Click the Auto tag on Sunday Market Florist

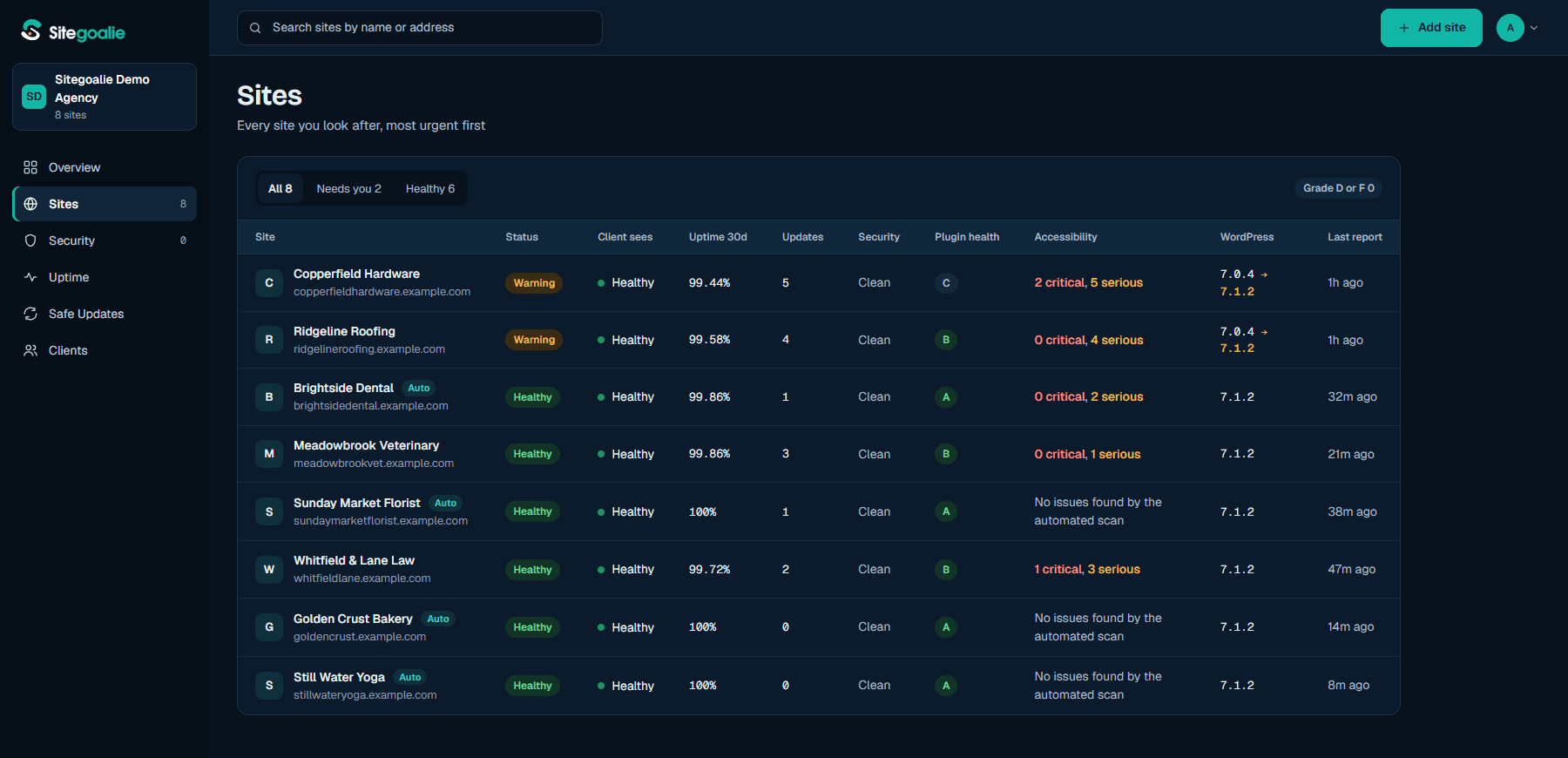click(x=445, y=503)
